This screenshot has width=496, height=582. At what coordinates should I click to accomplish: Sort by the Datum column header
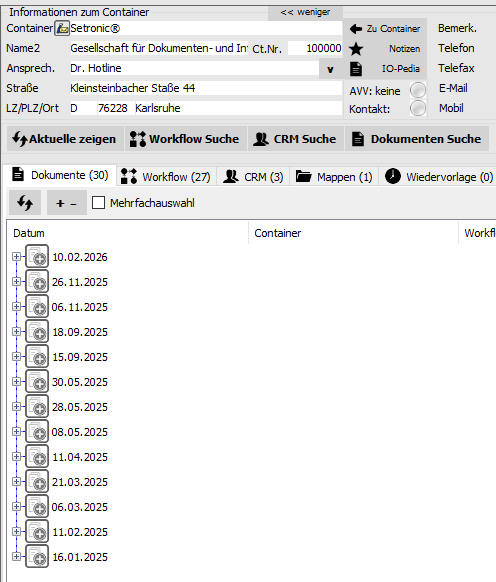coord(128,233)
